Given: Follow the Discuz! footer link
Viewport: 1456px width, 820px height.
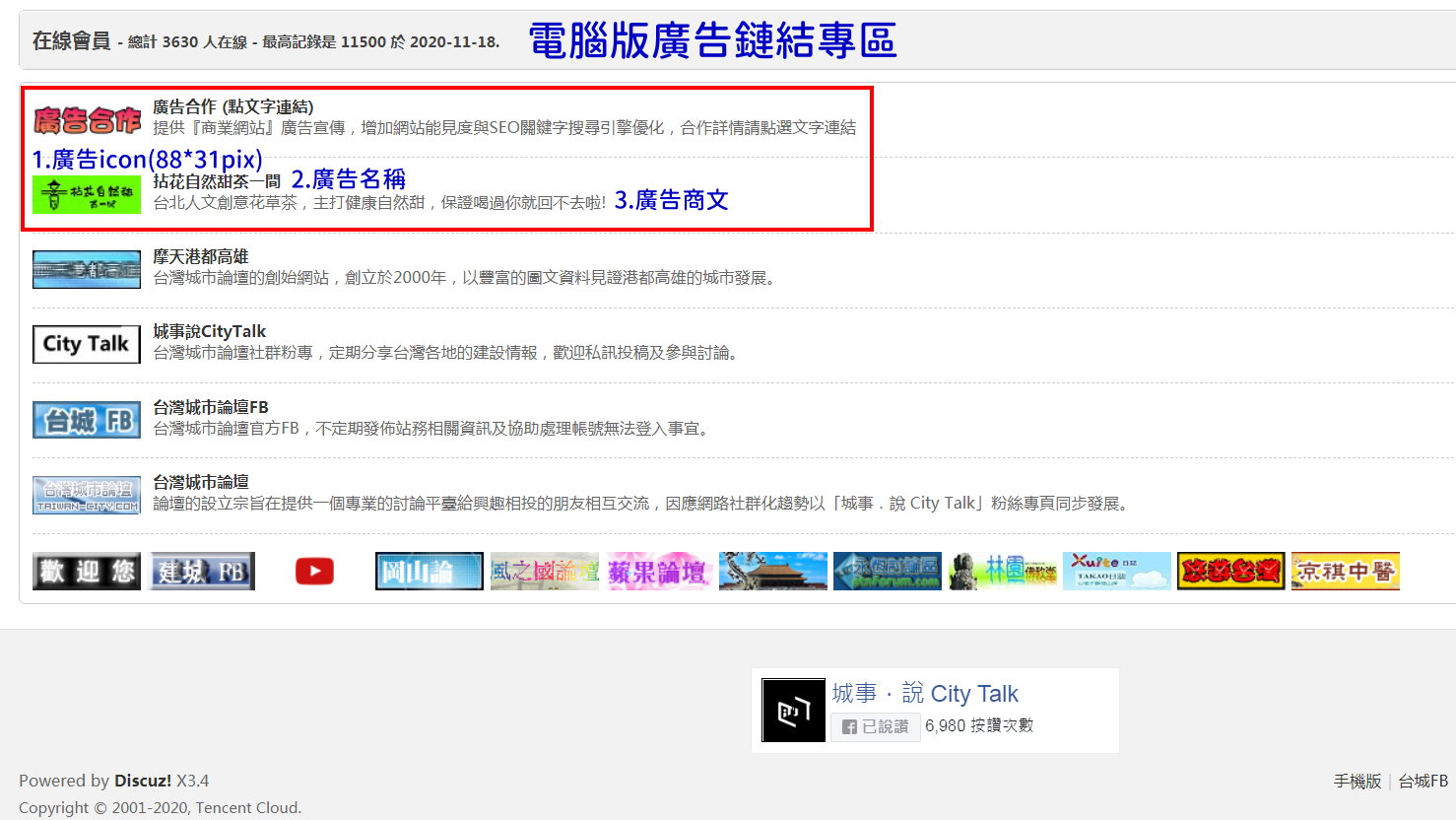Looking at the screenshot, I should pyautogui.click(x=143, y=781).
